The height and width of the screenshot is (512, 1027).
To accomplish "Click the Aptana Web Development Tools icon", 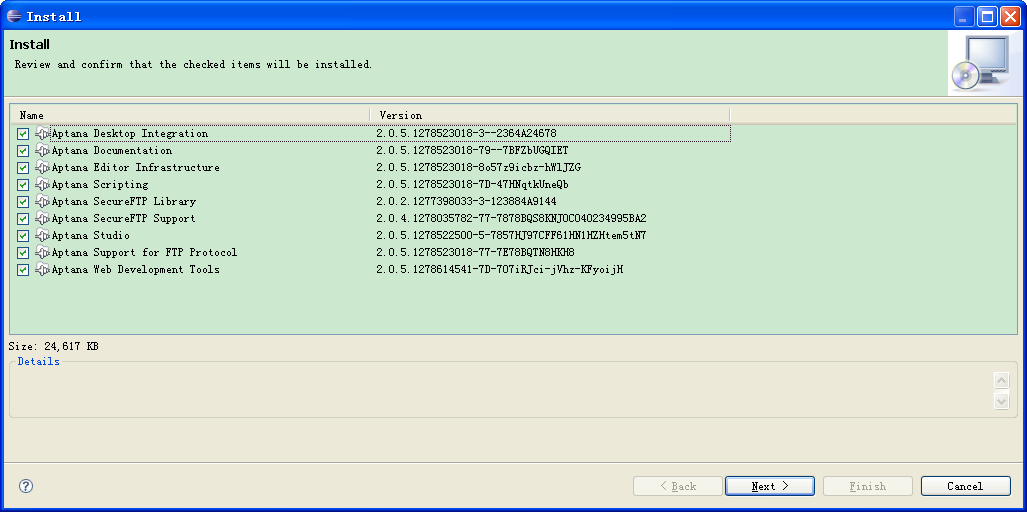I will pos(43,270).
